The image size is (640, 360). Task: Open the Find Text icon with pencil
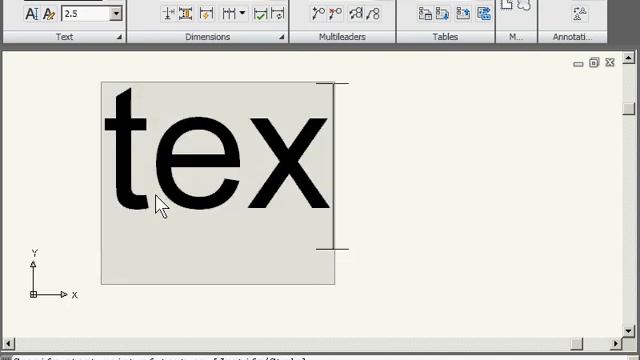[x=49, y=14]
